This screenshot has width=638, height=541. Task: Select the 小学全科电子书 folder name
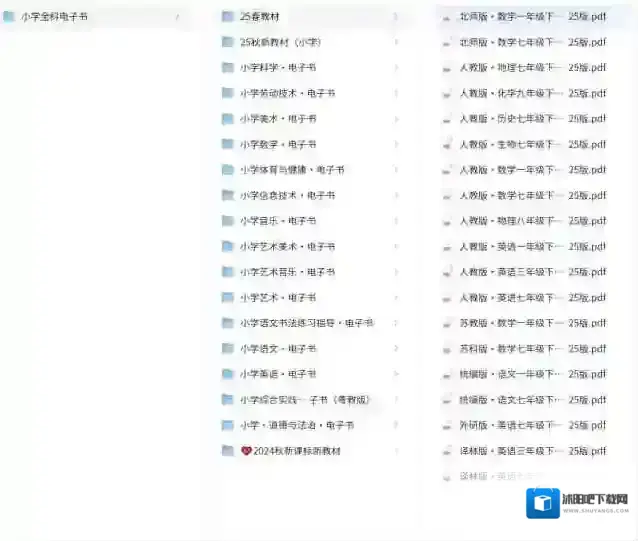tap(54, 17)
